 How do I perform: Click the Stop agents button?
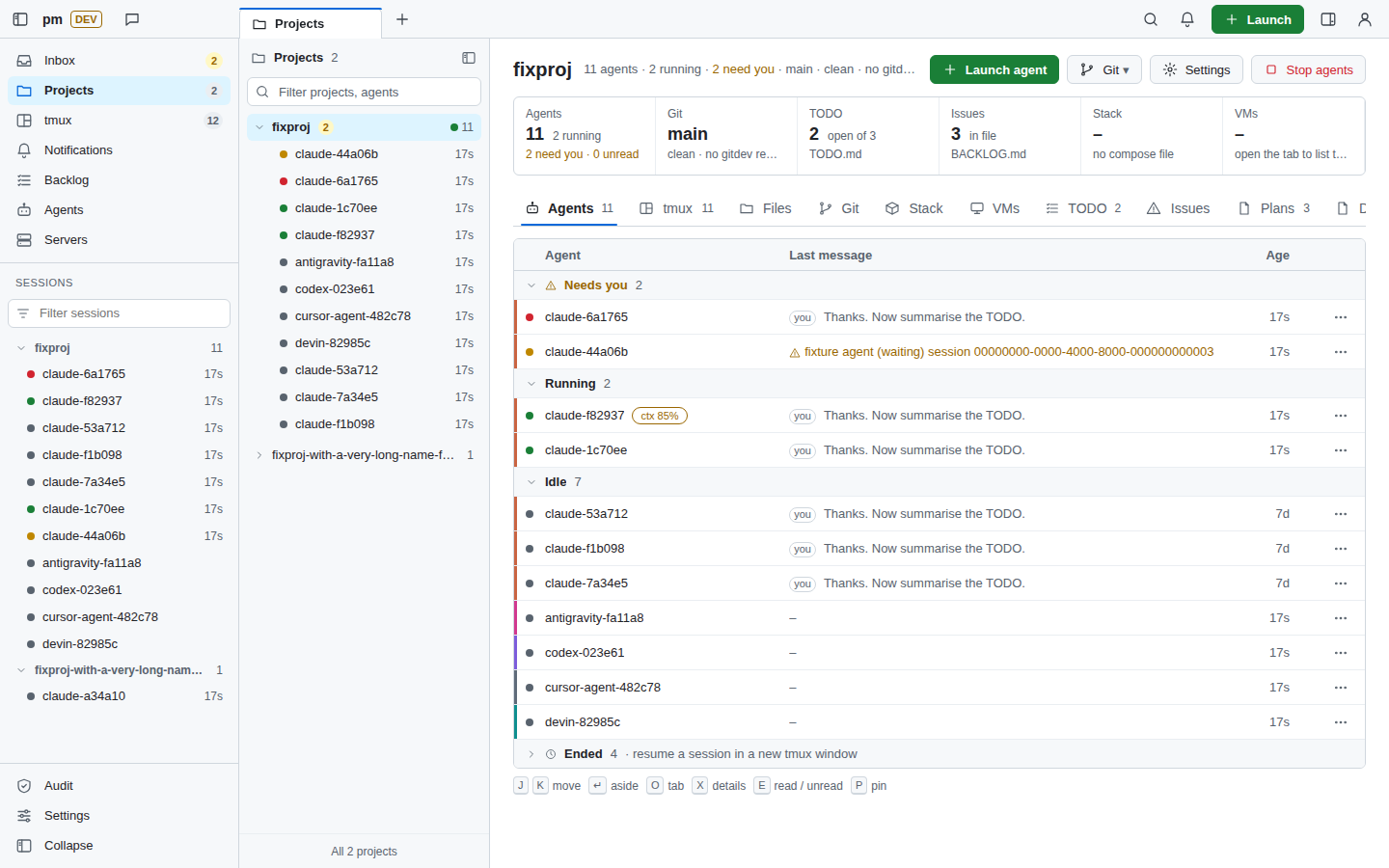click(1309, 69)
